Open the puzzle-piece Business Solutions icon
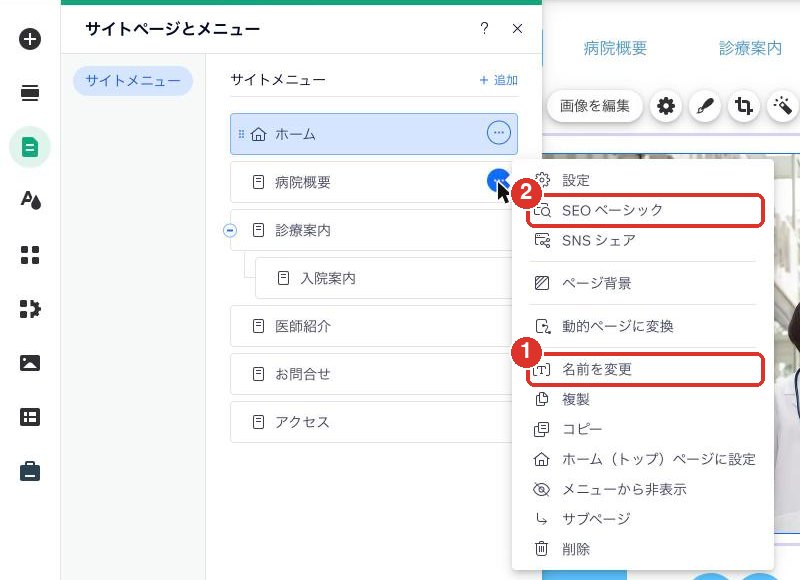Image resolution: width=800 pixels, height=580 pixels. point(30,309)
